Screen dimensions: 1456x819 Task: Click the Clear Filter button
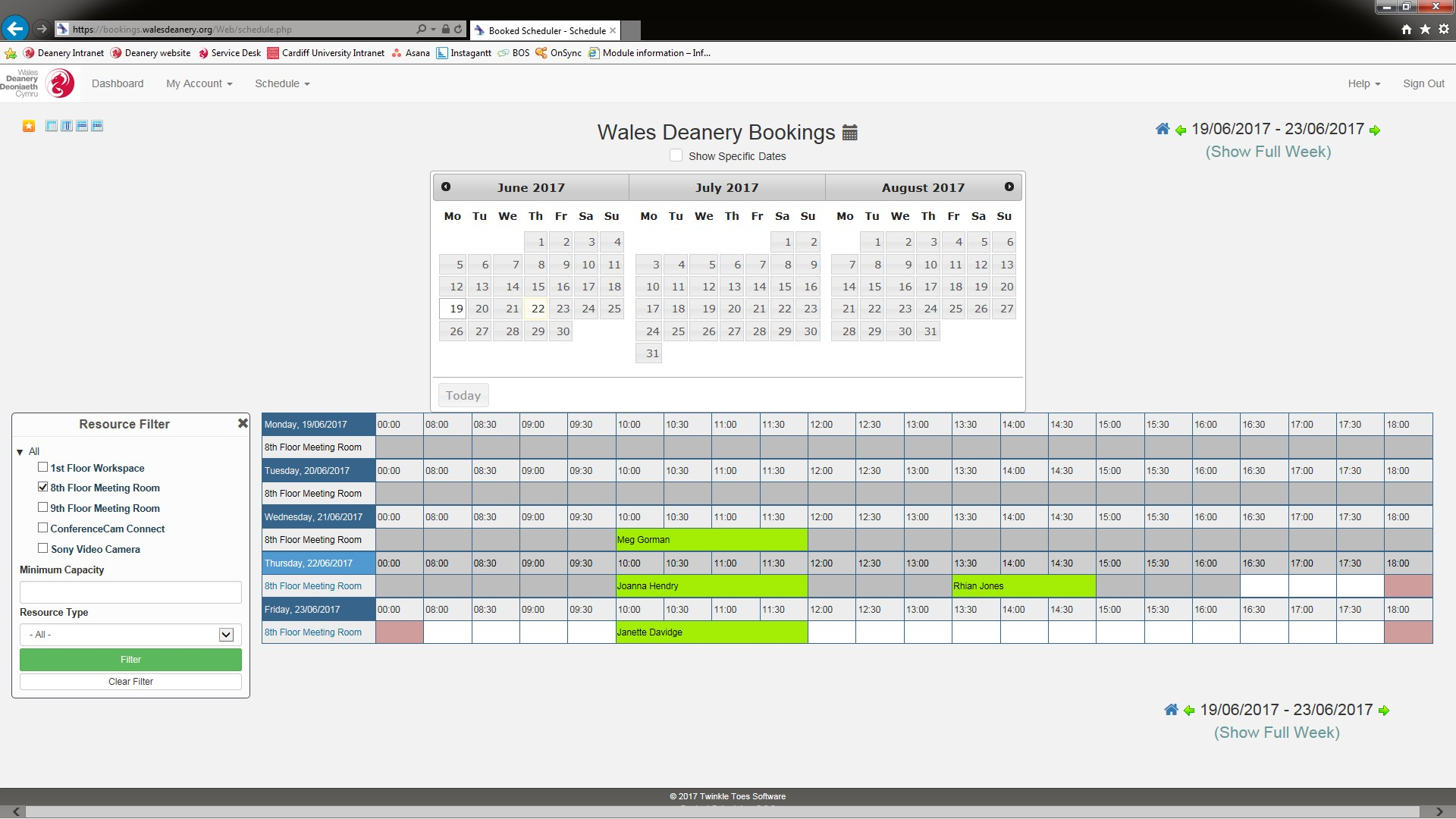pos(130,681)
